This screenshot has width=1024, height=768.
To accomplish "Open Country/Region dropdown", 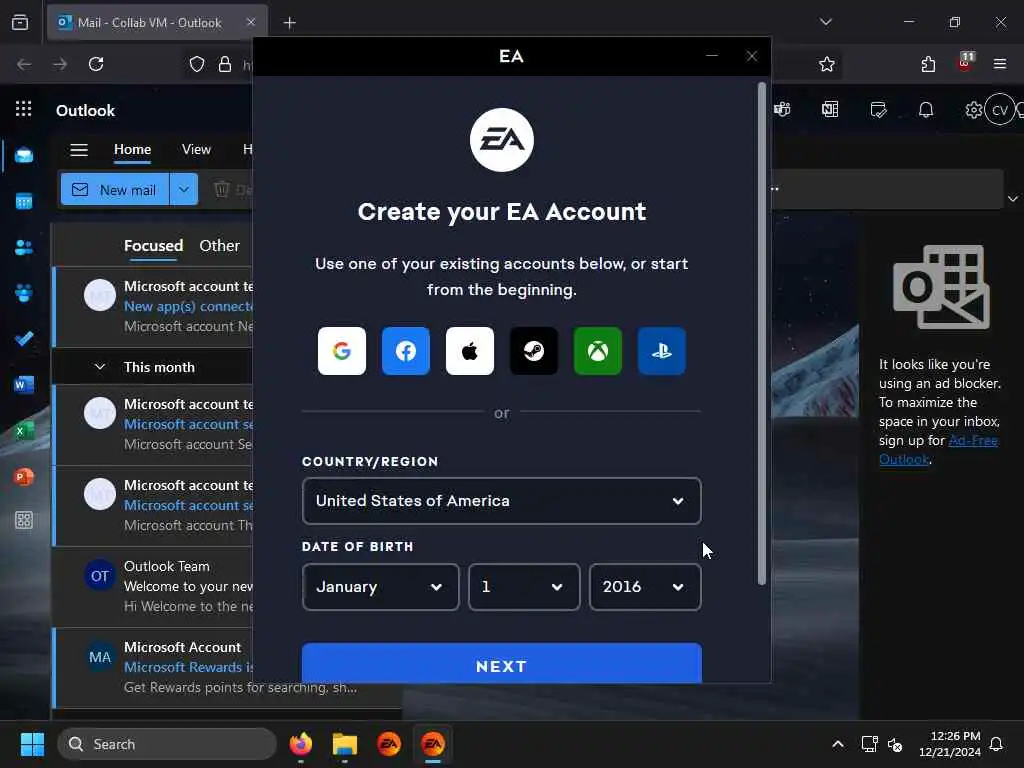I will tap(502, 501).
